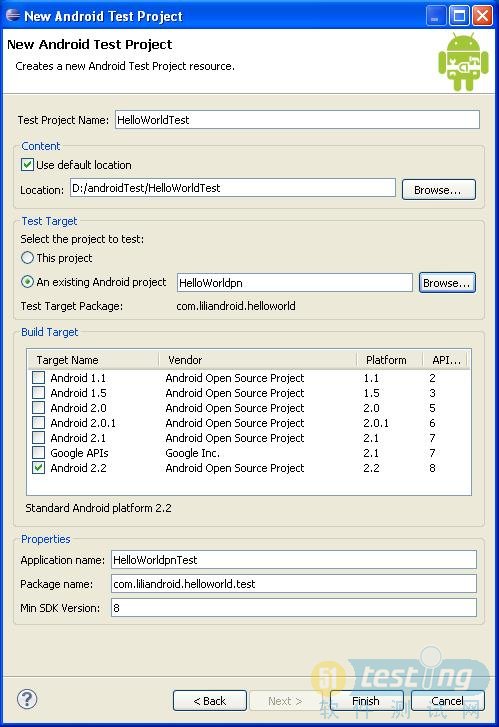Check the Android 2.1 build target
499x727 pixels.
pyautogui.click(x=38, y=438)
